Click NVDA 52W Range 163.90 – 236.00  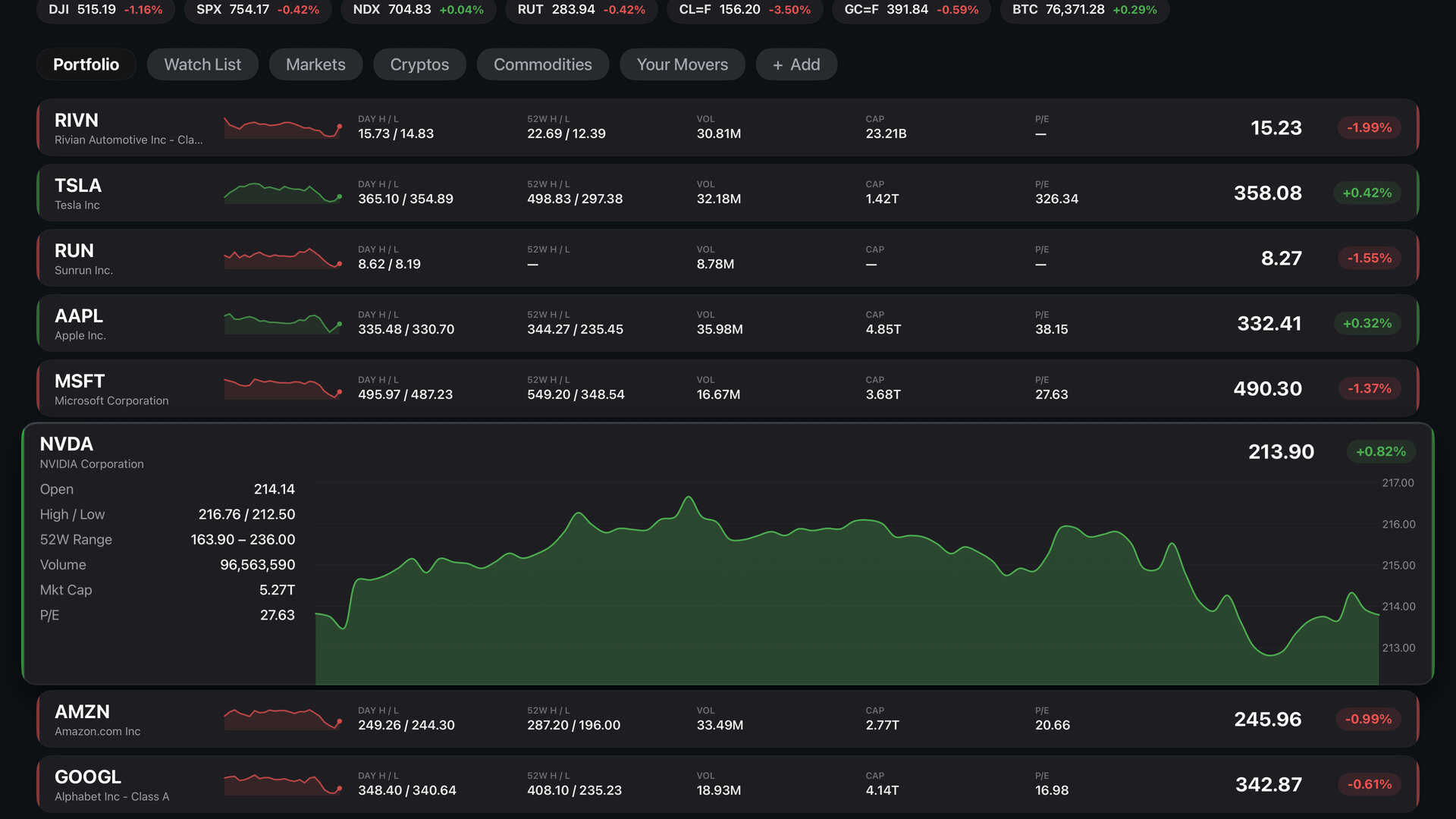[x=243, y=540]
